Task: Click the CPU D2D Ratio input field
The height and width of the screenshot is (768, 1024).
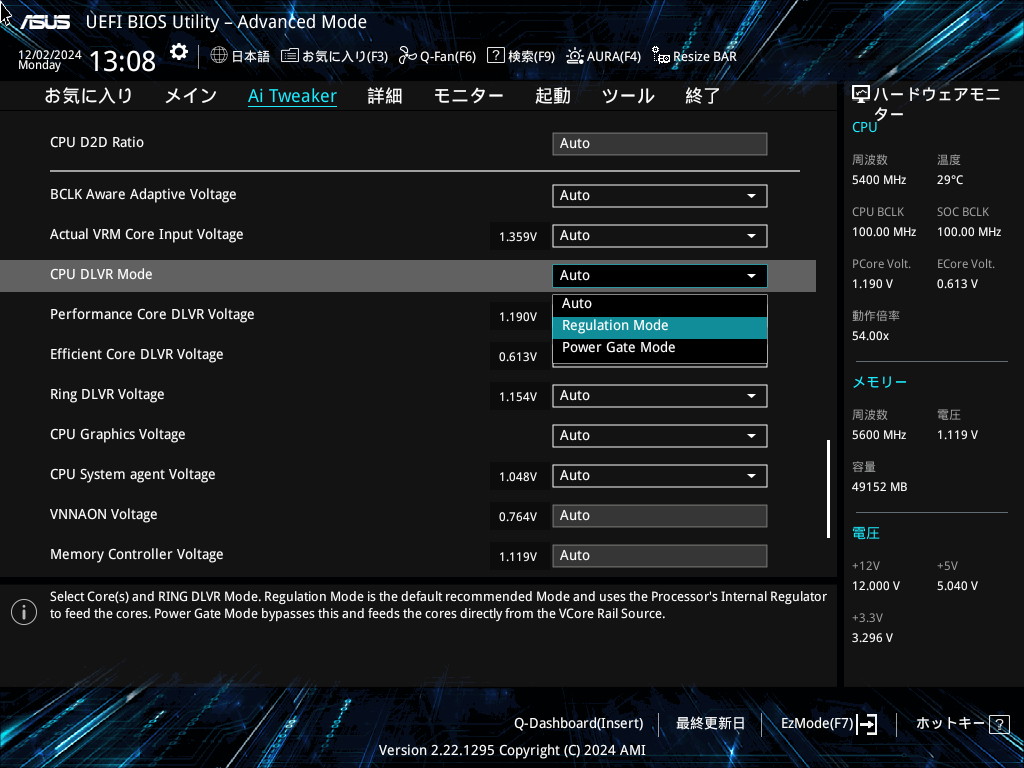Action: point(660,144)
